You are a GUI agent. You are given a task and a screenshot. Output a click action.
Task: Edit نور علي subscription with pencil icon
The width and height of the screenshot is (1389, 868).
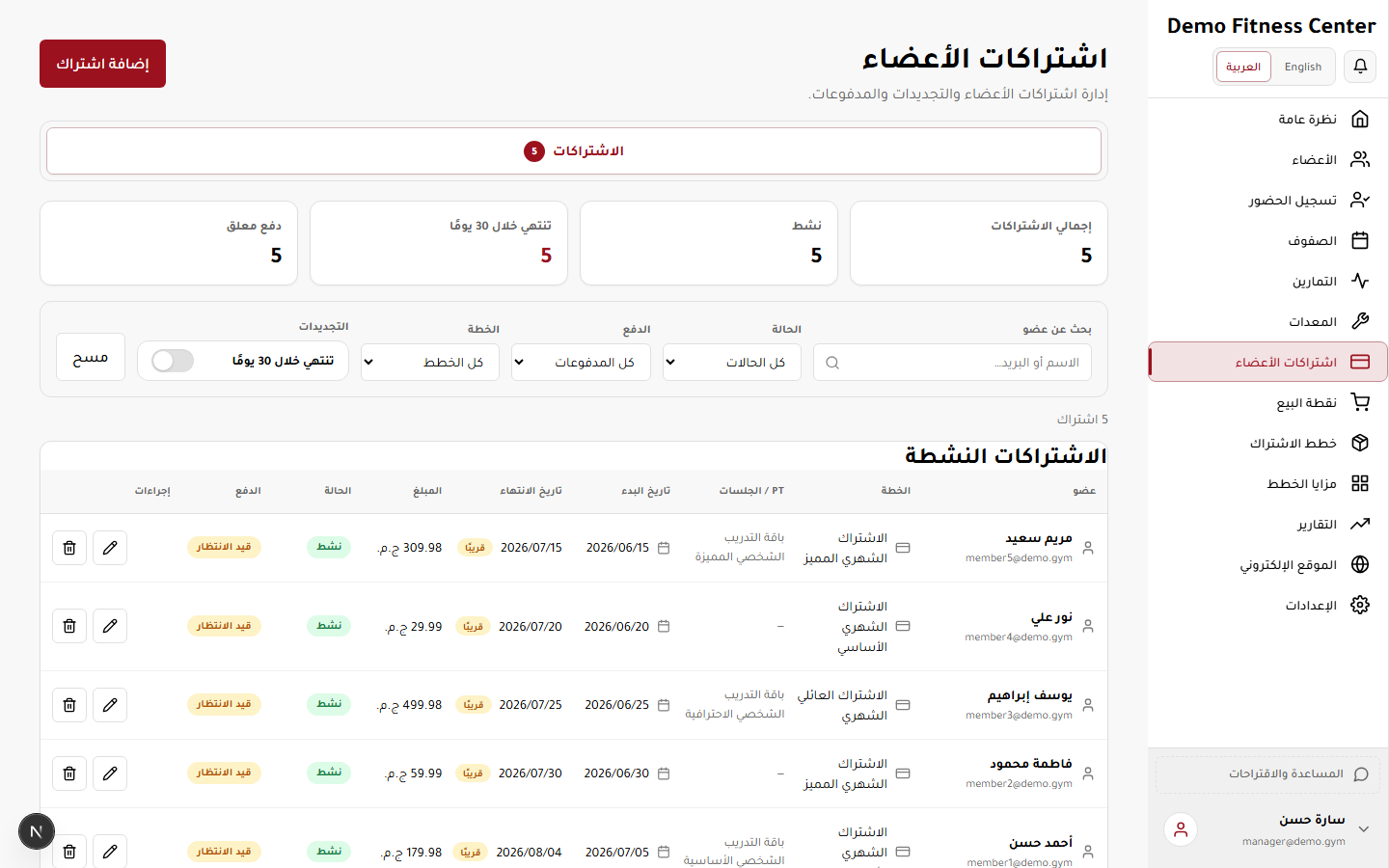[x=110, y=626]
